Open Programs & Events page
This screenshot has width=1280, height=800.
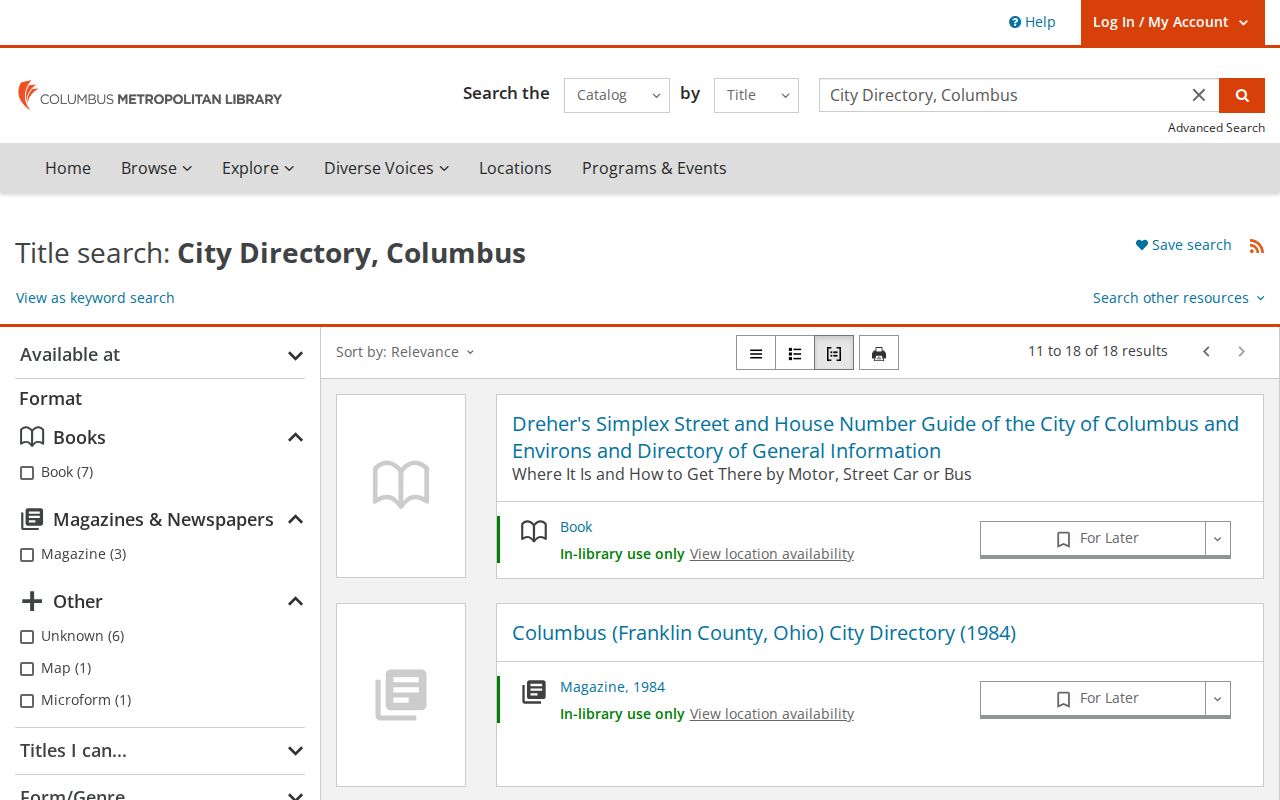[x=654, y=168]
